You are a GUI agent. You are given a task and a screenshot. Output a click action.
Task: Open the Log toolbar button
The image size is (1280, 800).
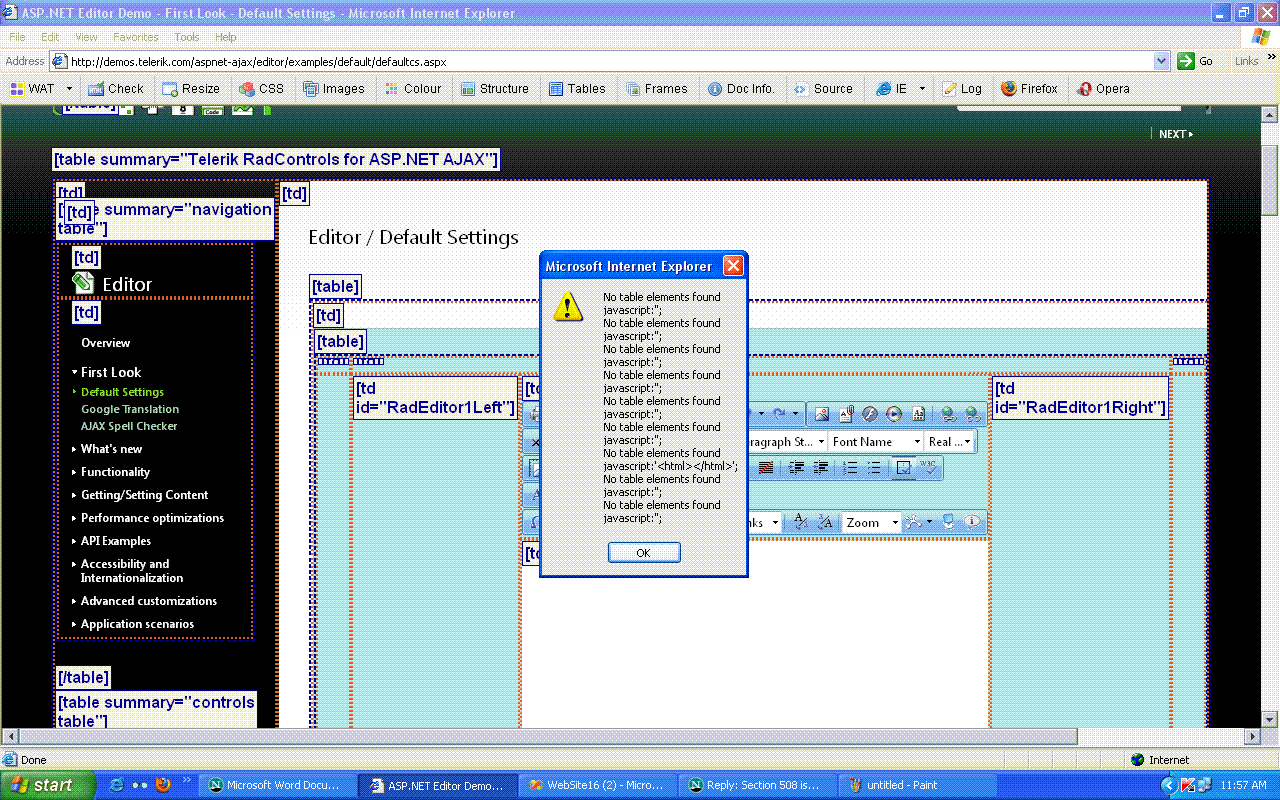coord(962,89)
